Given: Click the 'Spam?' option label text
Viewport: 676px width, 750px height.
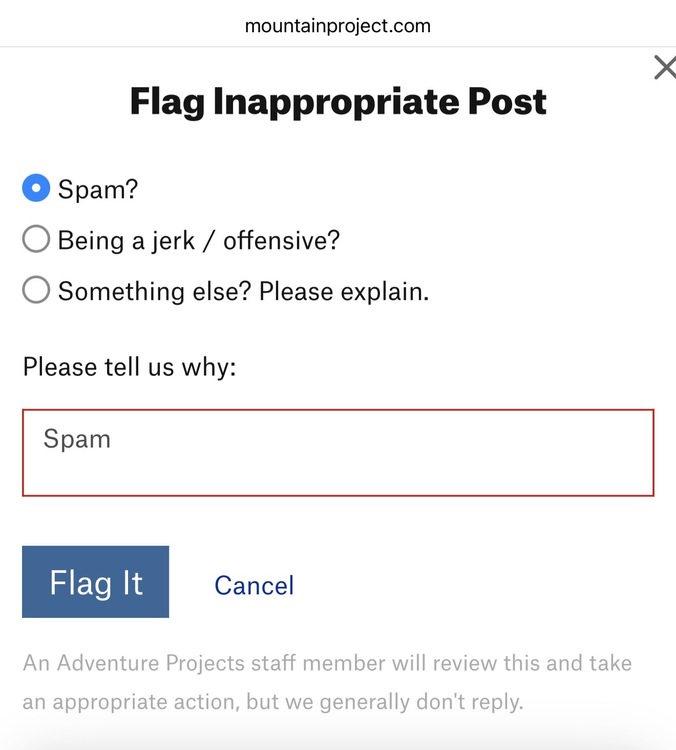Looking at the screenshot, I should click(x=97, y=188).
